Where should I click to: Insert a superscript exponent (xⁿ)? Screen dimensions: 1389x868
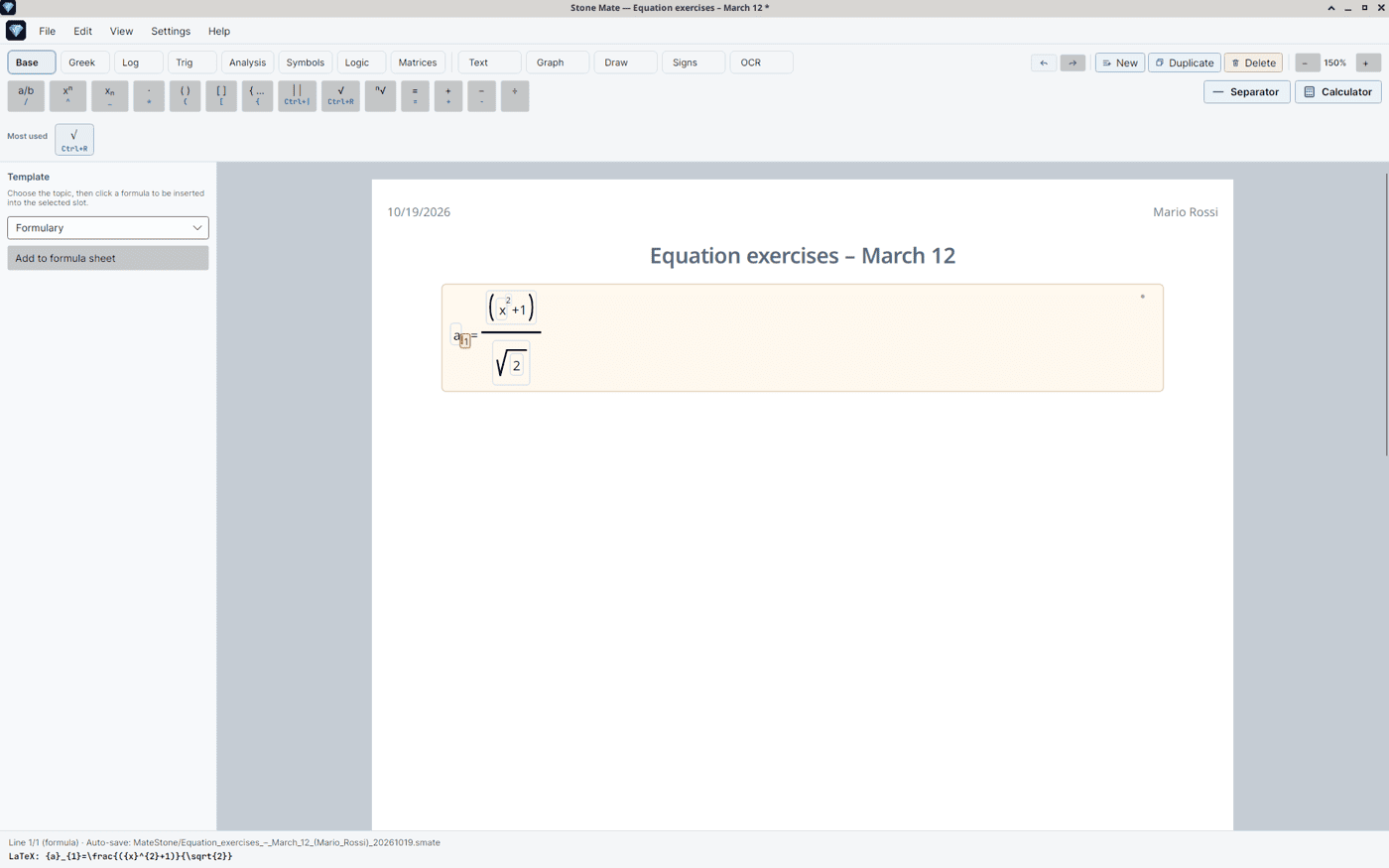[67, 95]
